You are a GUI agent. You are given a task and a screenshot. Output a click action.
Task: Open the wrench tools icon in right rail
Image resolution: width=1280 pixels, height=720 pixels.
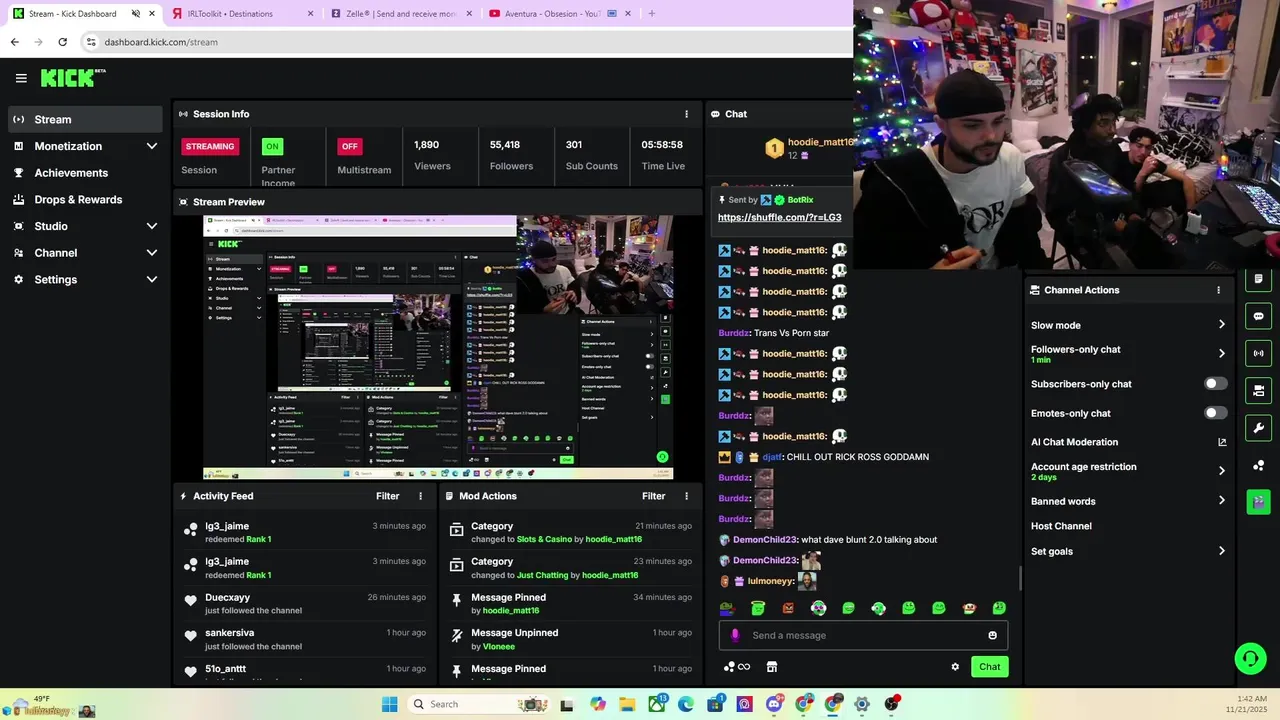[1258, 428]
